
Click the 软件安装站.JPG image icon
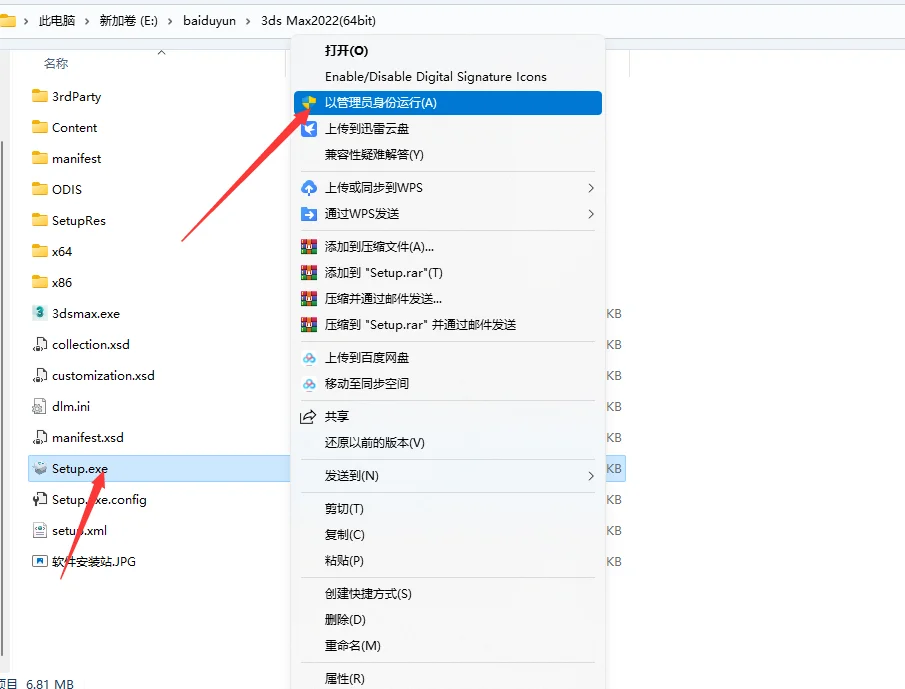click(x=39, y=561)
